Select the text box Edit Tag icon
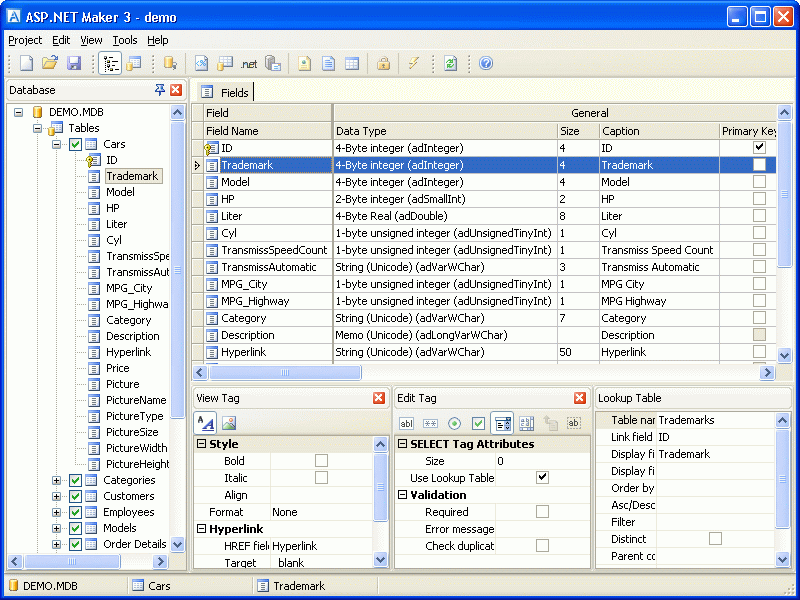This screenshot has width=800, height=600. click(406, 423)
